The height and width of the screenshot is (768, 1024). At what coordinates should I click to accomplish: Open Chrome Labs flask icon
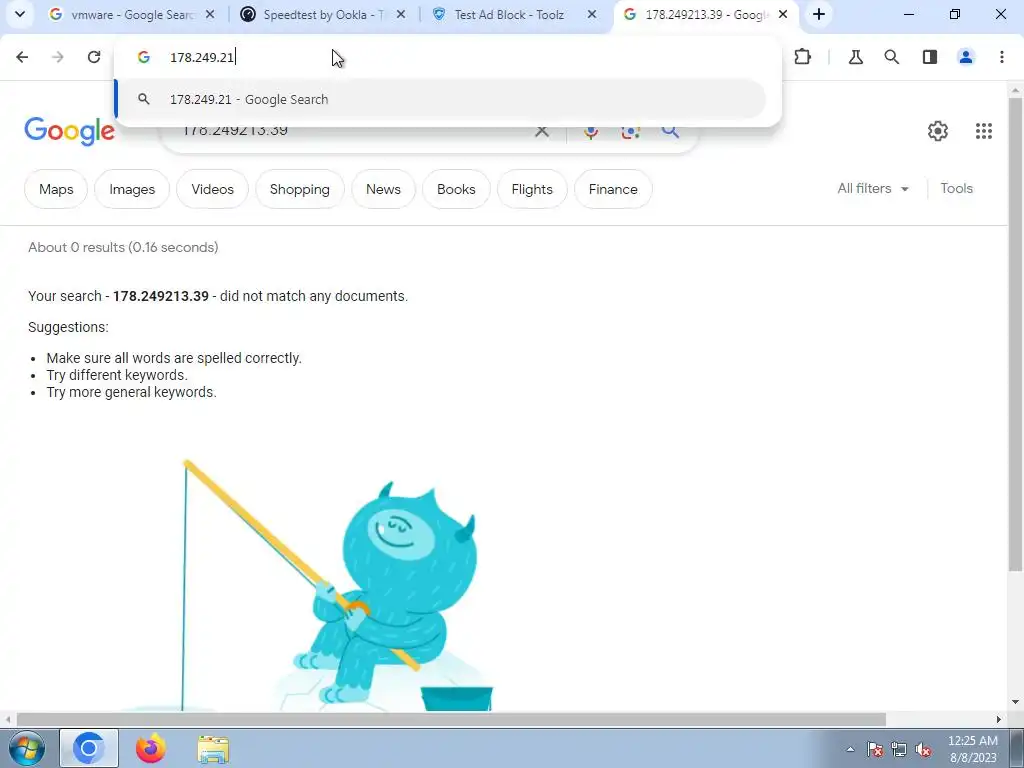[x=856, y=57]
